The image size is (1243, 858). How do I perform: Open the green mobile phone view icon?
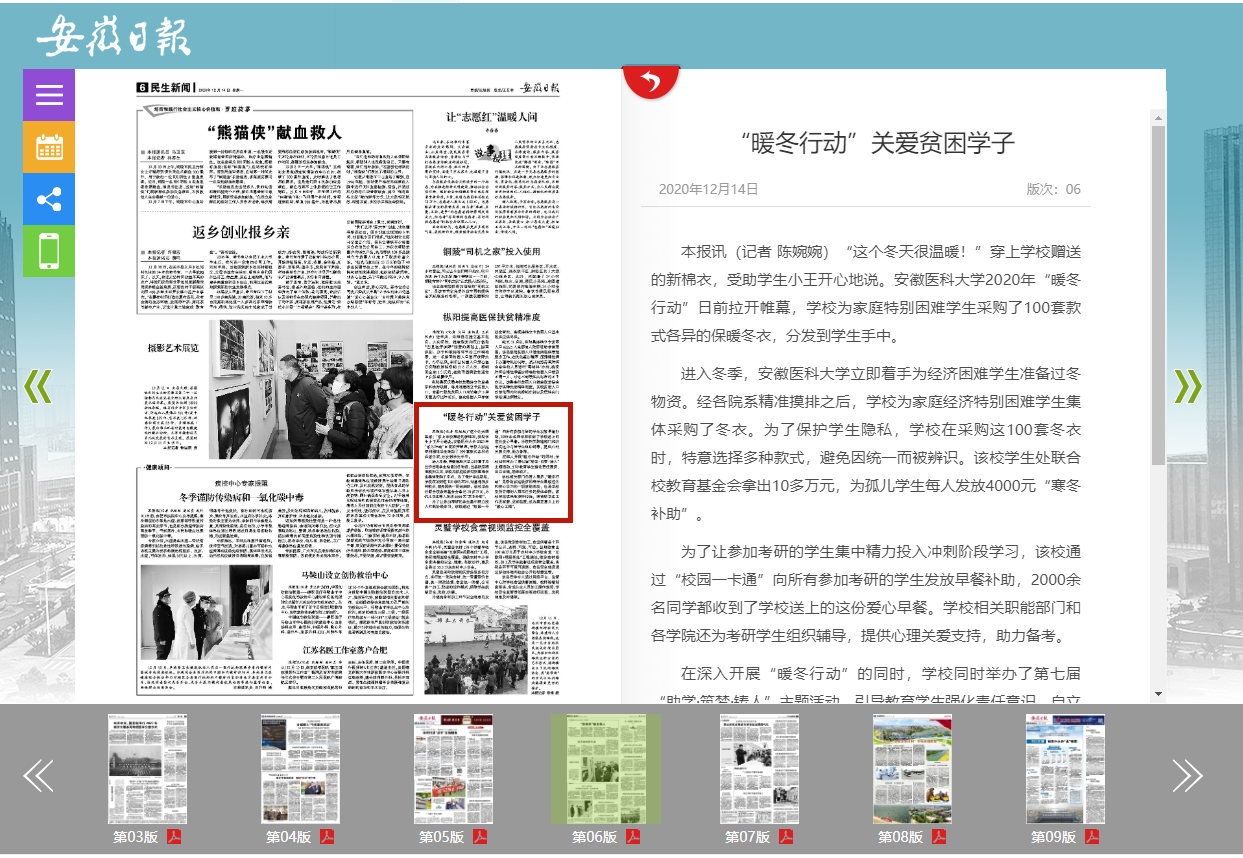[x=49, y=251]
